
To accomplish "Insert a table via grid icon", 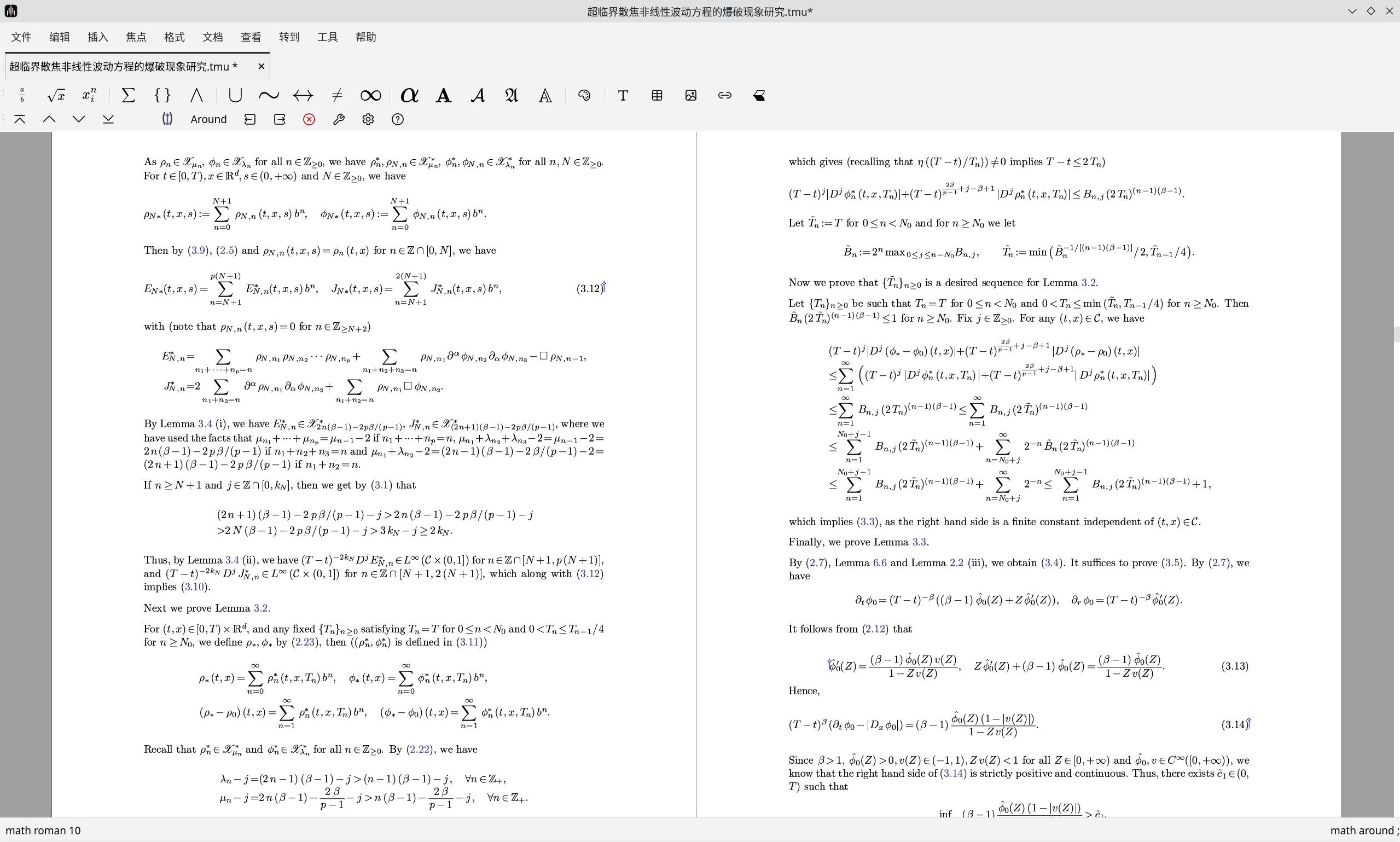I will pyautogui.click(x=657, y=95).
